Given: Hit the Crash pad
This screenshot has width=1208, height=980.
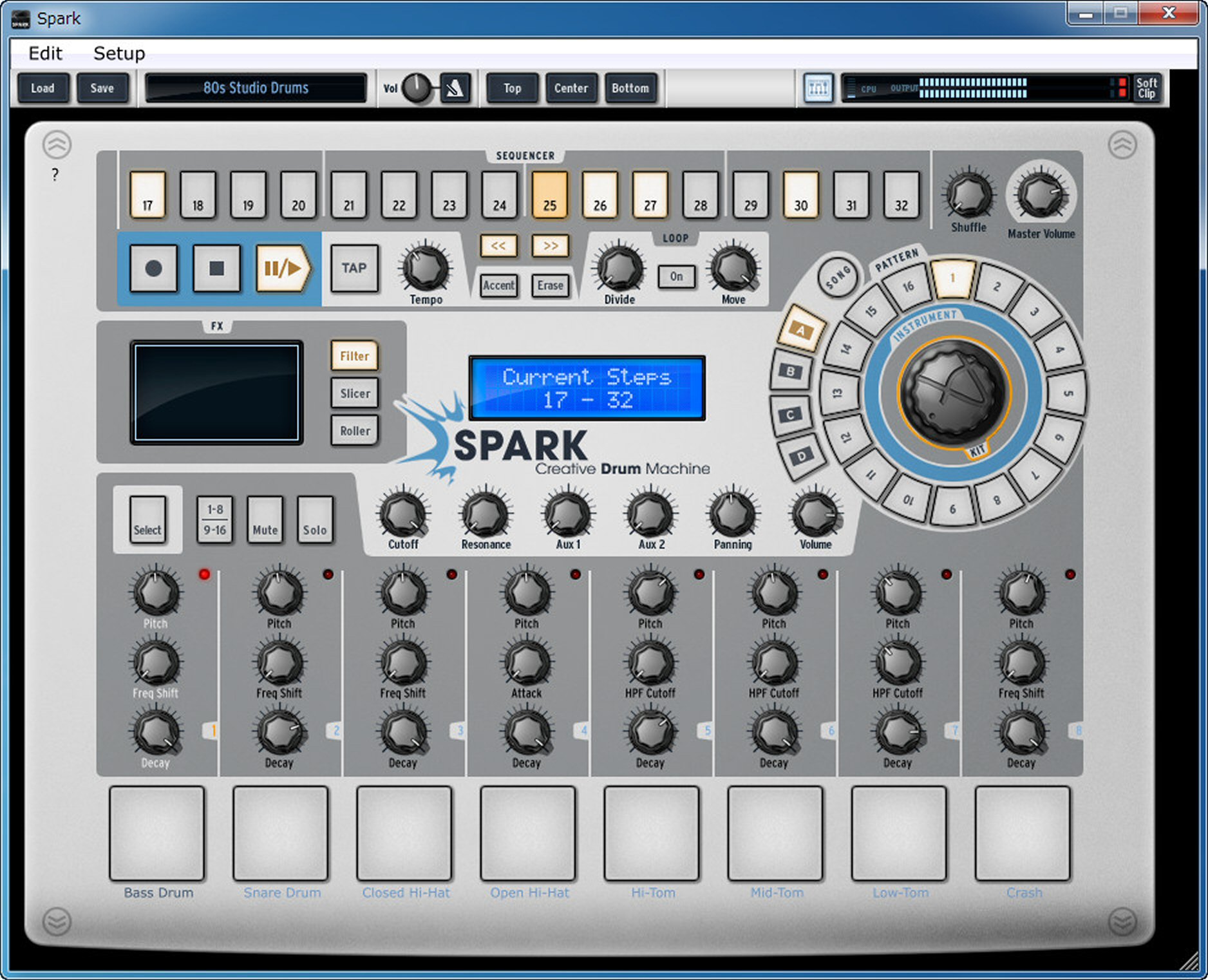Looking at the screenshot, I should (1023, 833).
